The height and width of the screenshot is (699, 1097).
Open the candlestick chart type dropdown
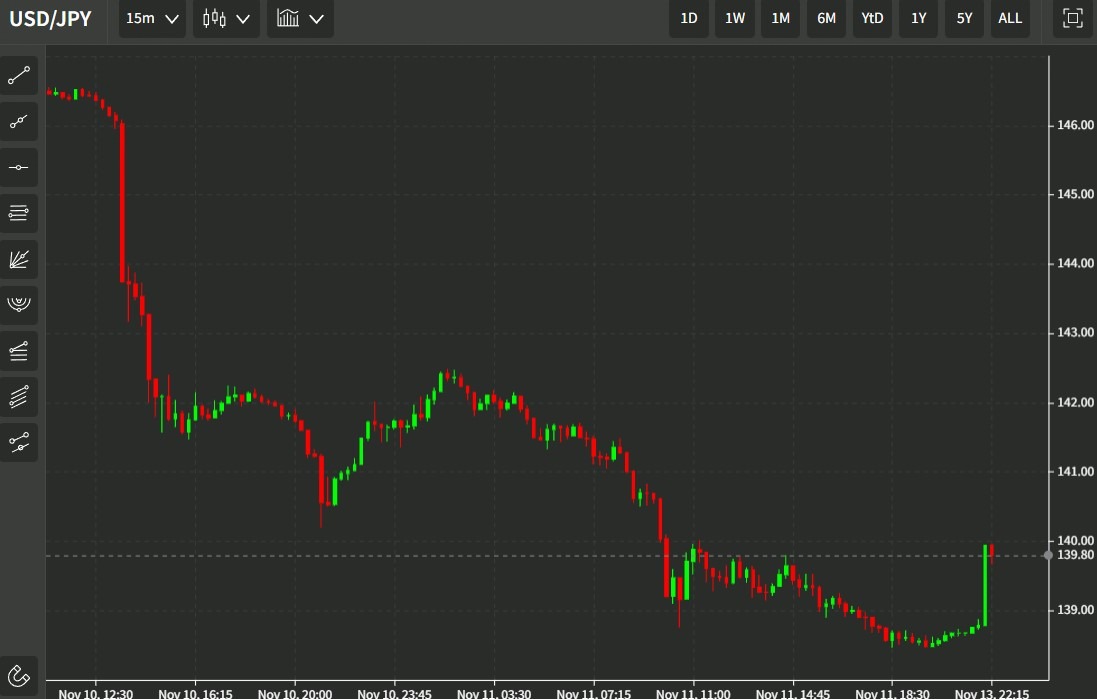(226, 18)
